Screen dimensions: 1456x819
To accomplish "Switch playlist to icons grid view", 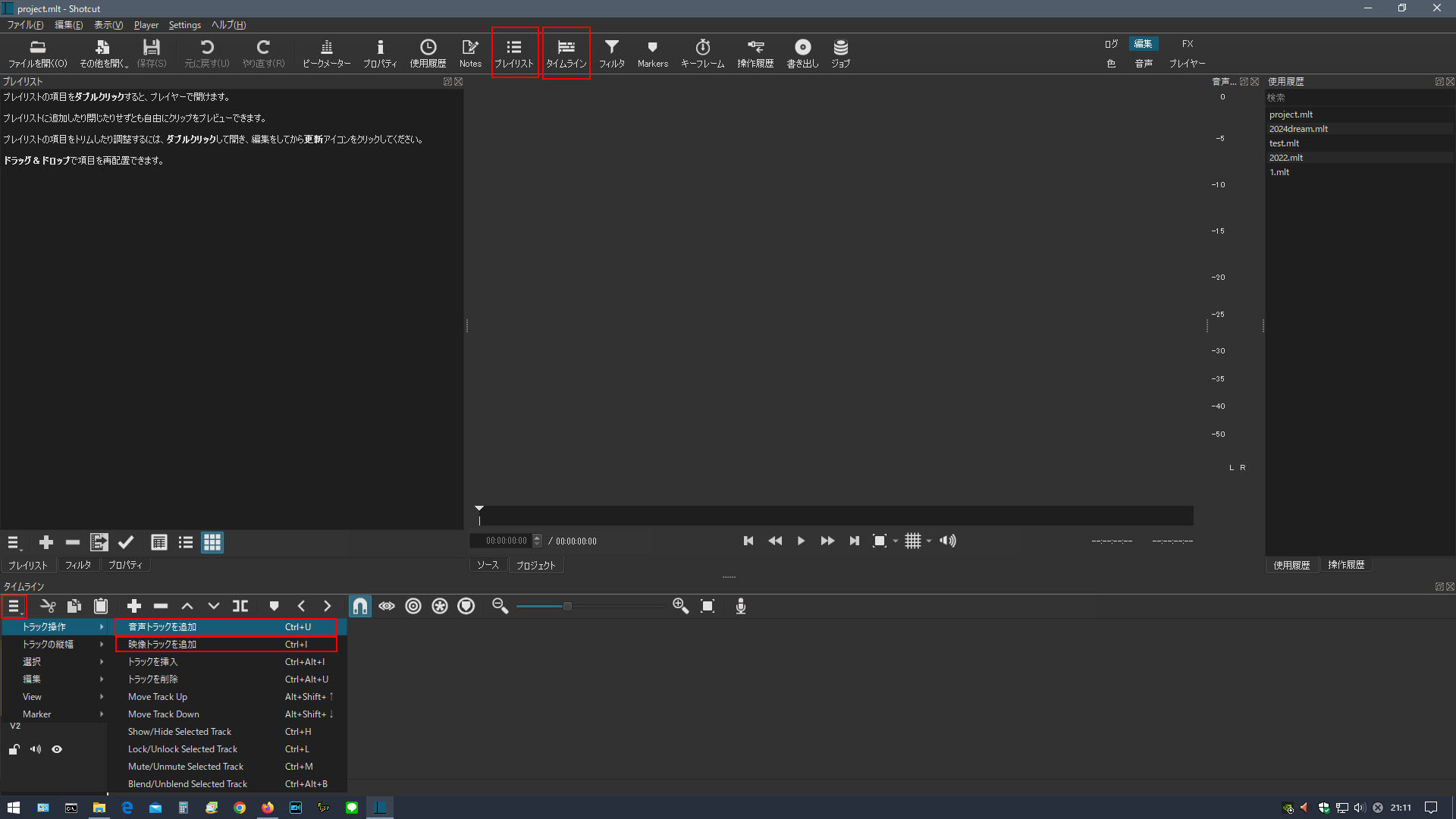I will (212, 542).
